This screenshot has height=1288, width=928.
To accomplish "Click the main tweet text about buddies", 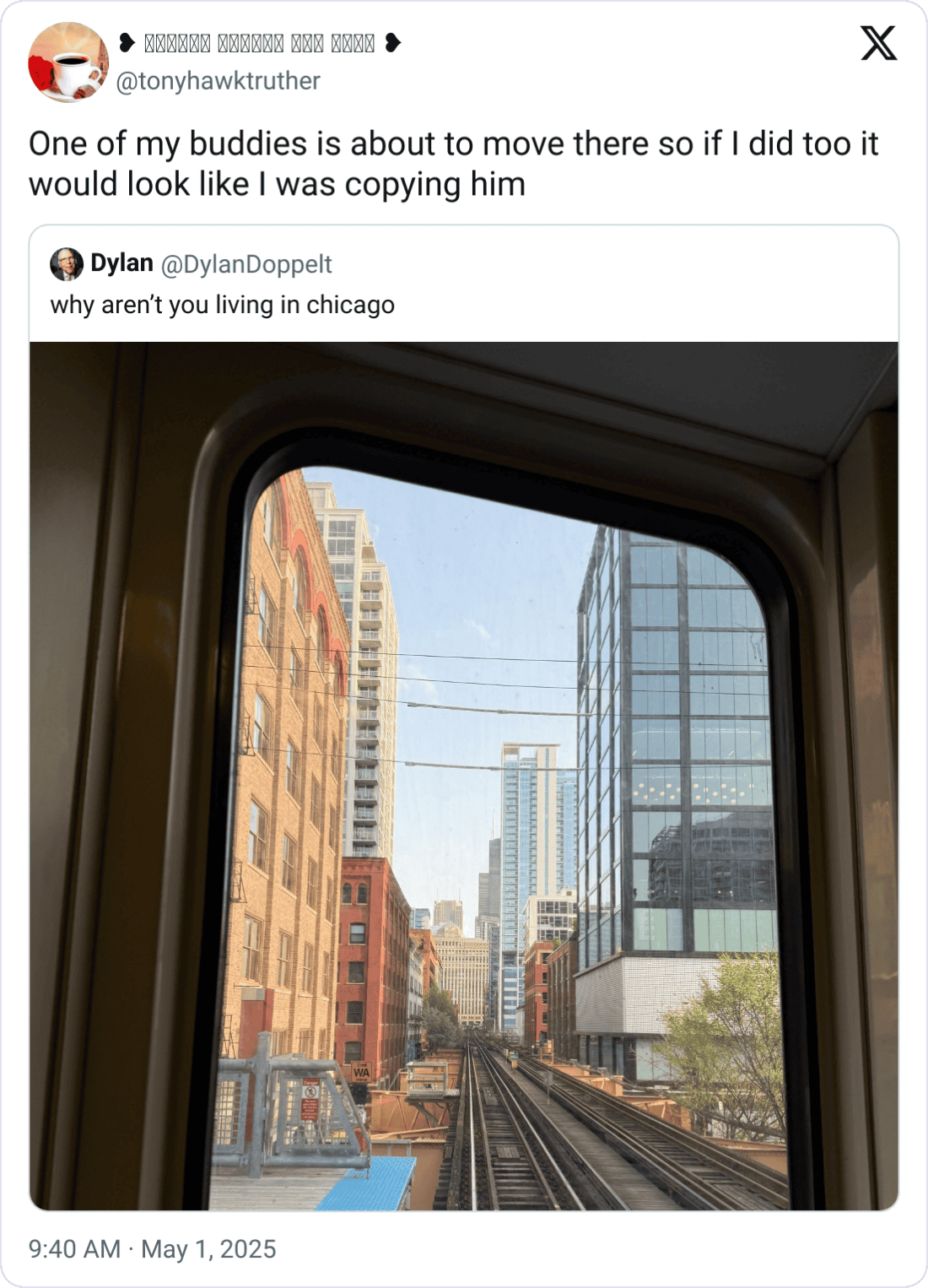I will pos(454,164).
